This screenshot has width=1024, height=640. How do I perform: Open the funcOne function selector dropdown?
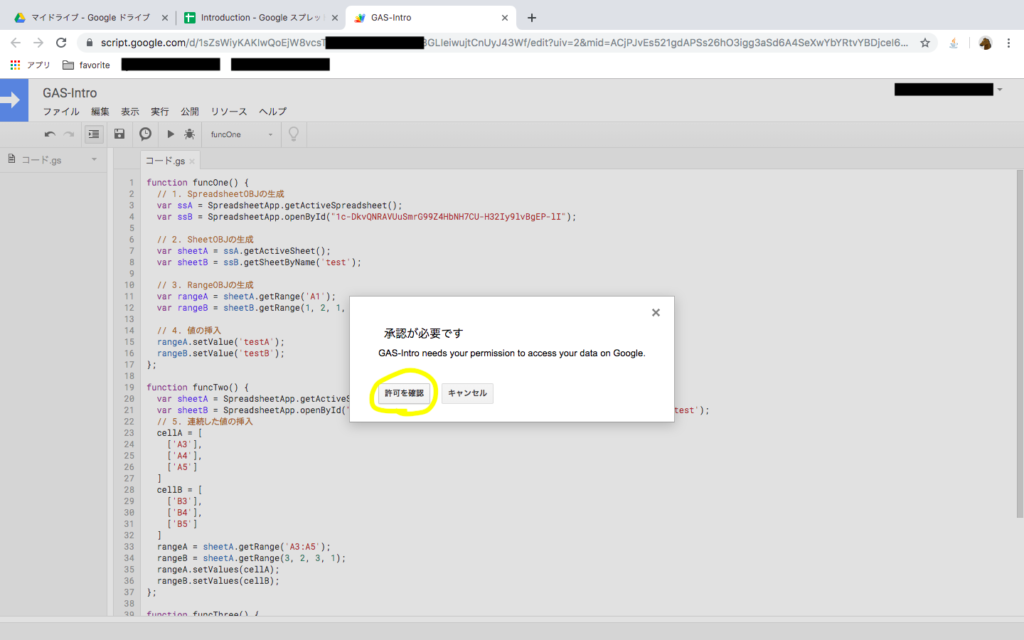pos(241,134)
